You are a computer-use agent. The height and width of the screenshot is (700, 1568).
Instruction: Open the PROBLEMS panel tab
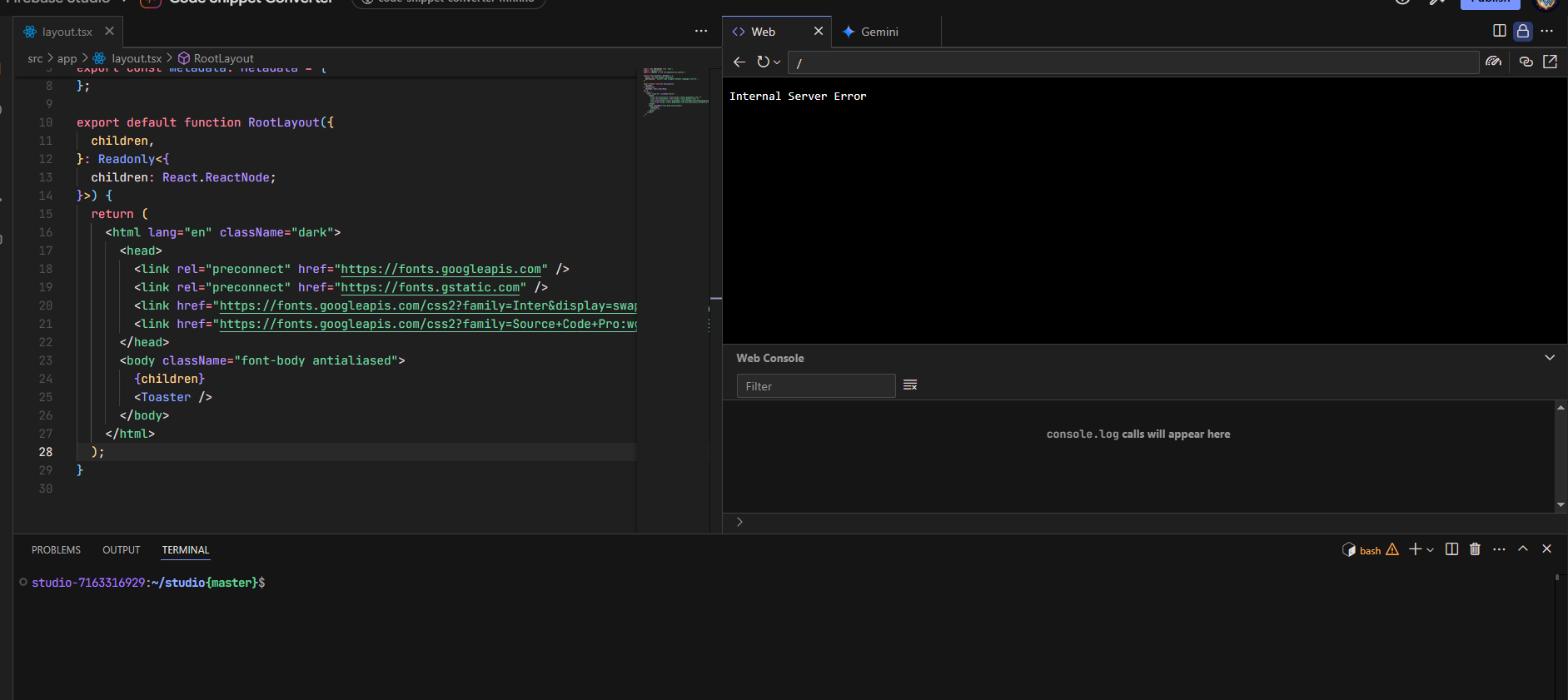[x=56, y=550]
